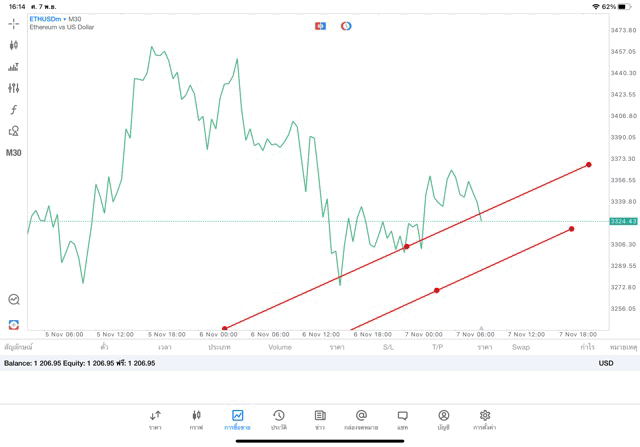
Task: Open the M30 timeframe selector
Action: pos(14,153)
